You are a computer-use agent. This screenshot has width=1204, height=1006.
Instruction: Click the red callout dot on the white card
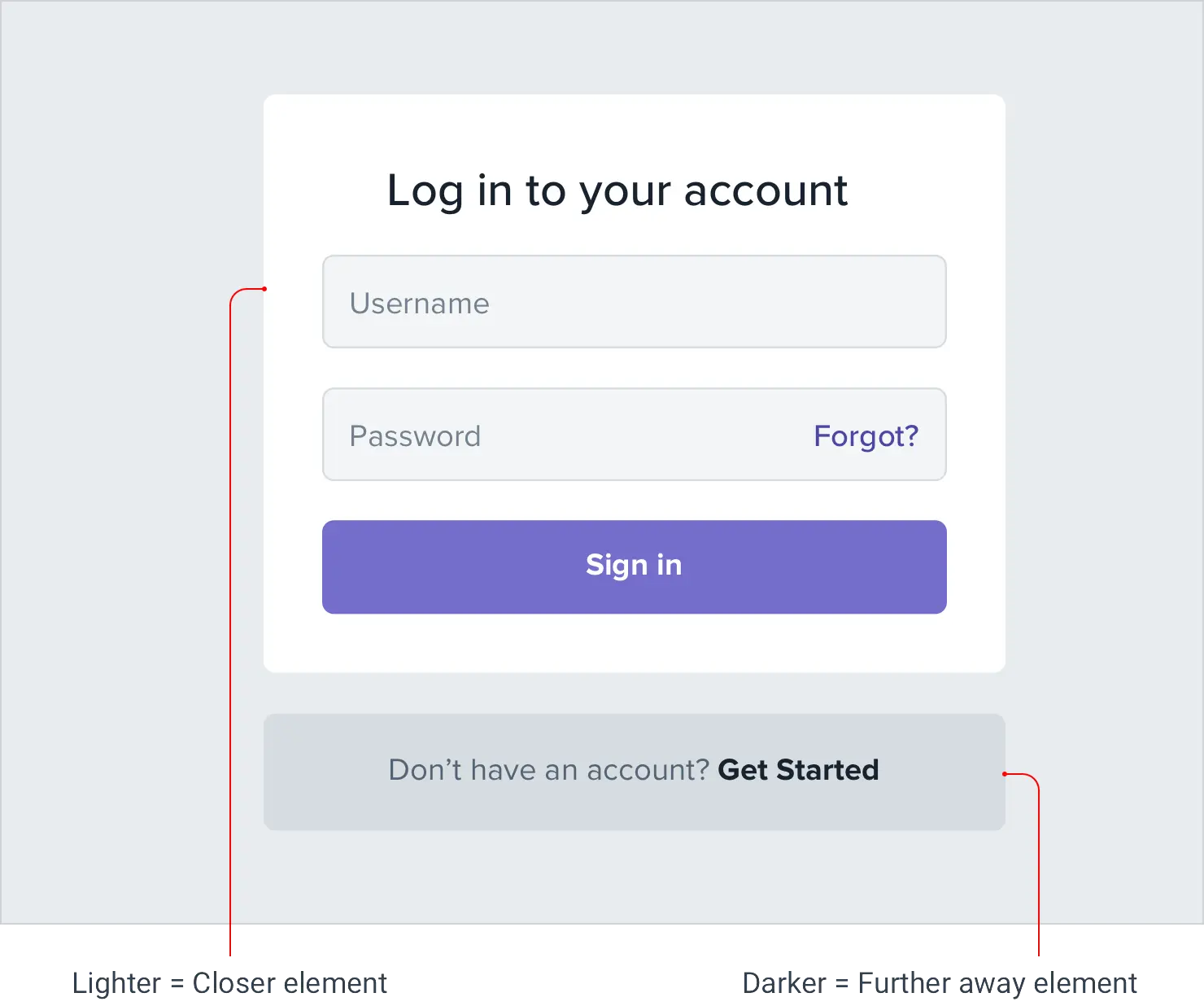264,289
